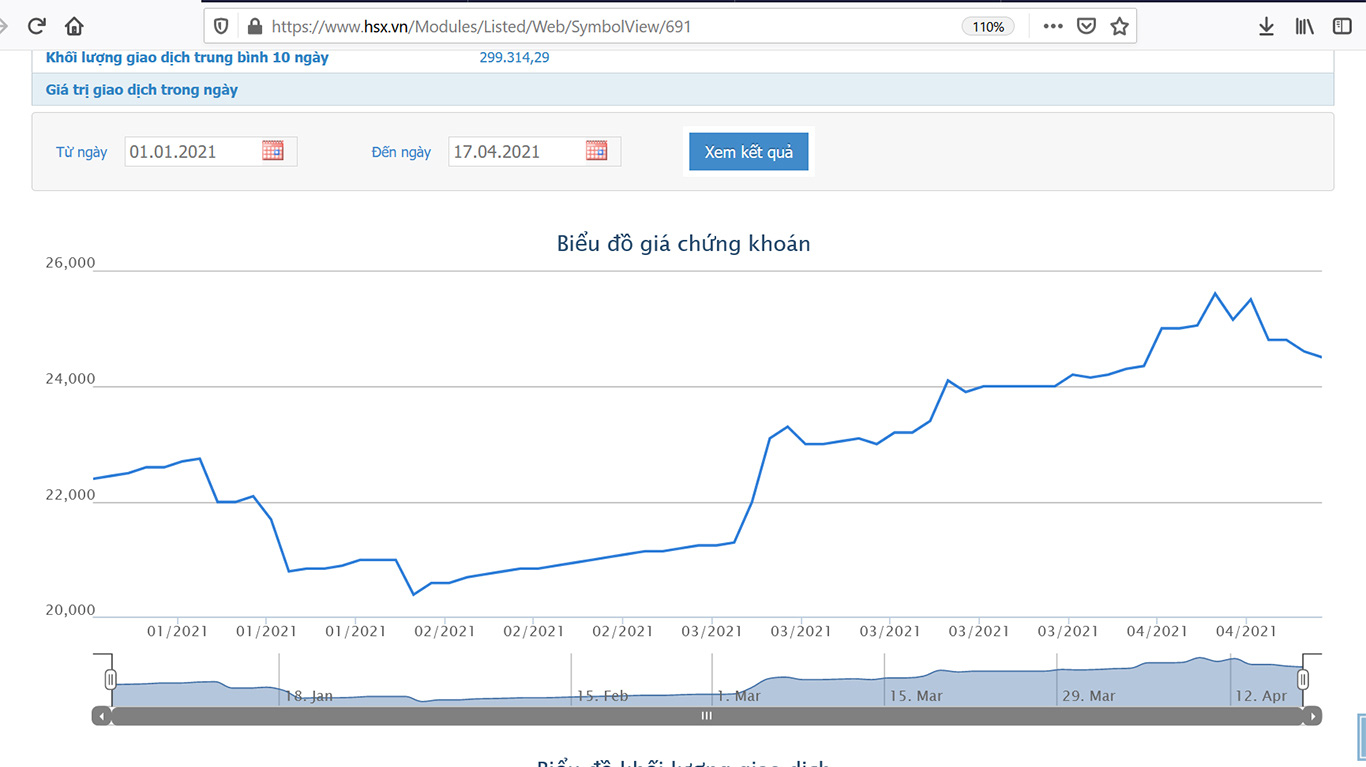The width and height of the screenshot is (1366, 767).
Task: Go to the browser home page
Action: [x=74, y=27]
